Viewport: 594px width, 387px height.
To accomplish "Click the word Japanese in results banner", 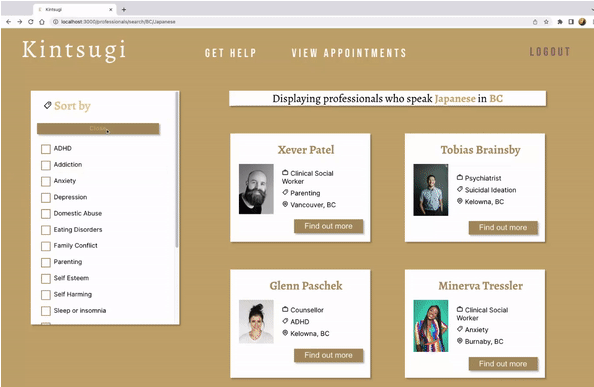I will pos(455,99).
